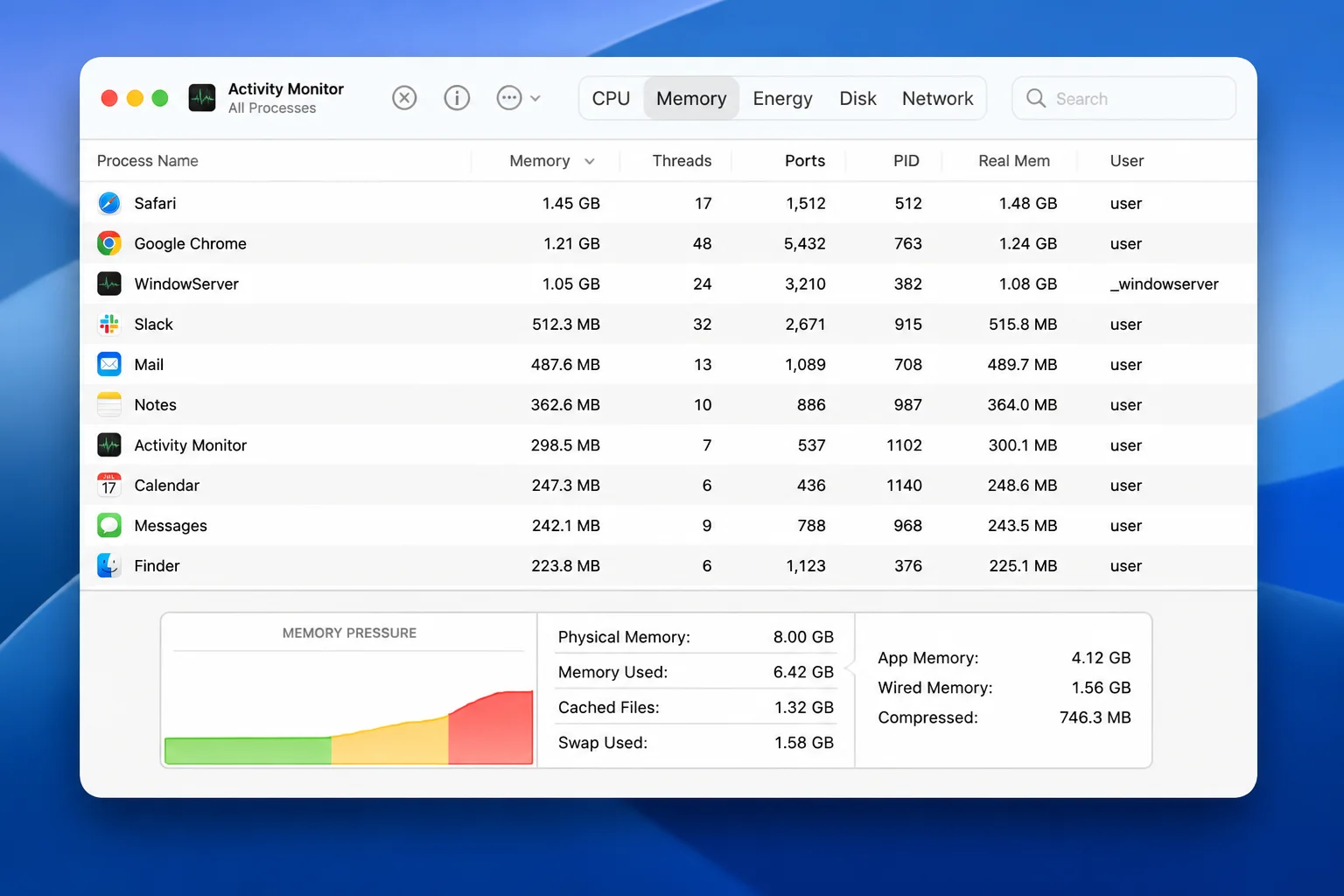Click the Stop process (X) toolbar icon
Image resolution: width=1344 pixels, height=896 pixels.
point(404,98)
